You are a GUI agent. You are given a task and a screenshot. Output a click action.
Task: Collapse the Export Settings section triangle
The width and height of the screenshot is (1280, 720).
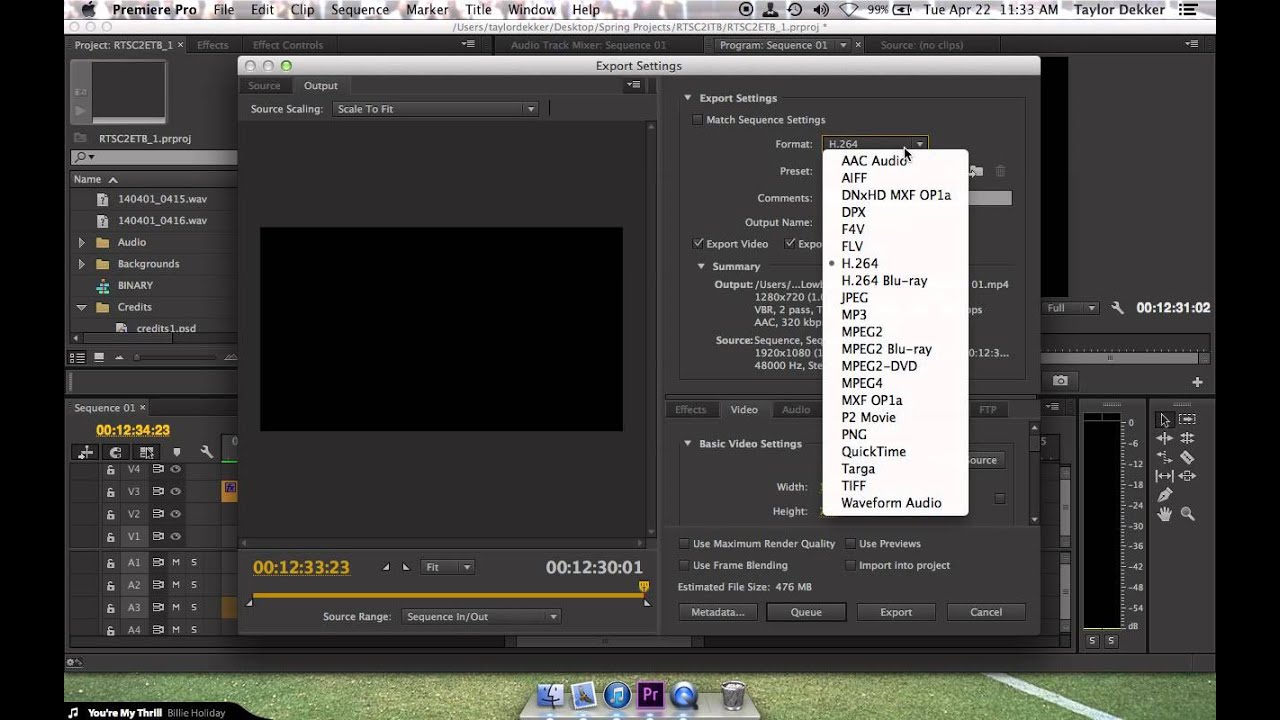(688, 98)
